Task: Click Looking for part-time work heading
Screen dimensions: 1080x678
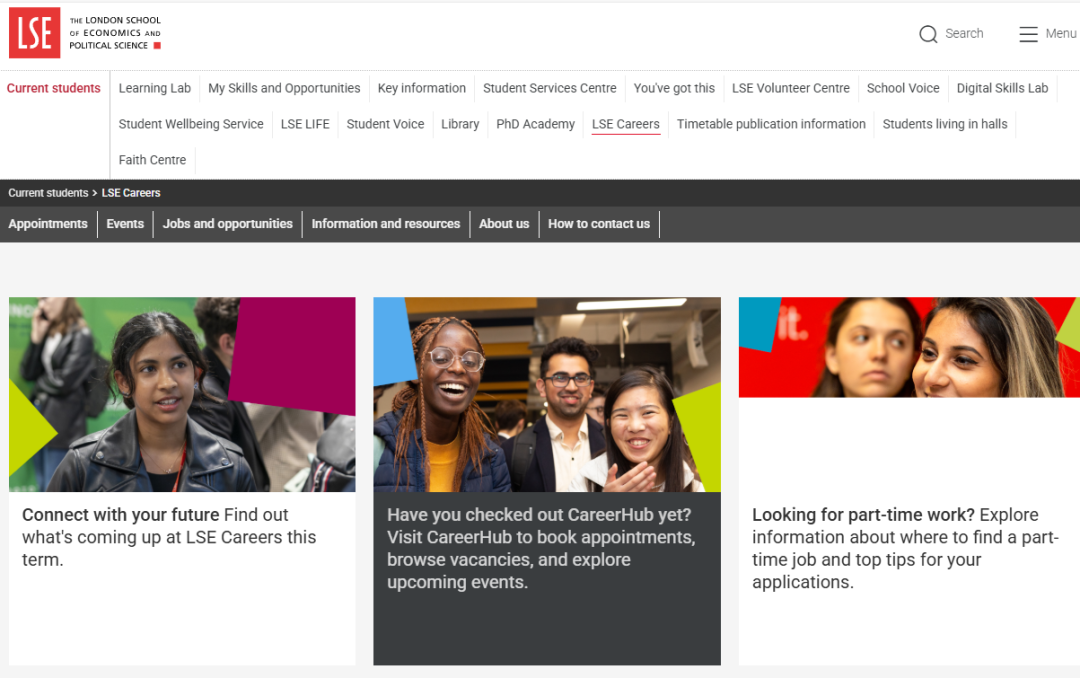Action: (863, 515)
